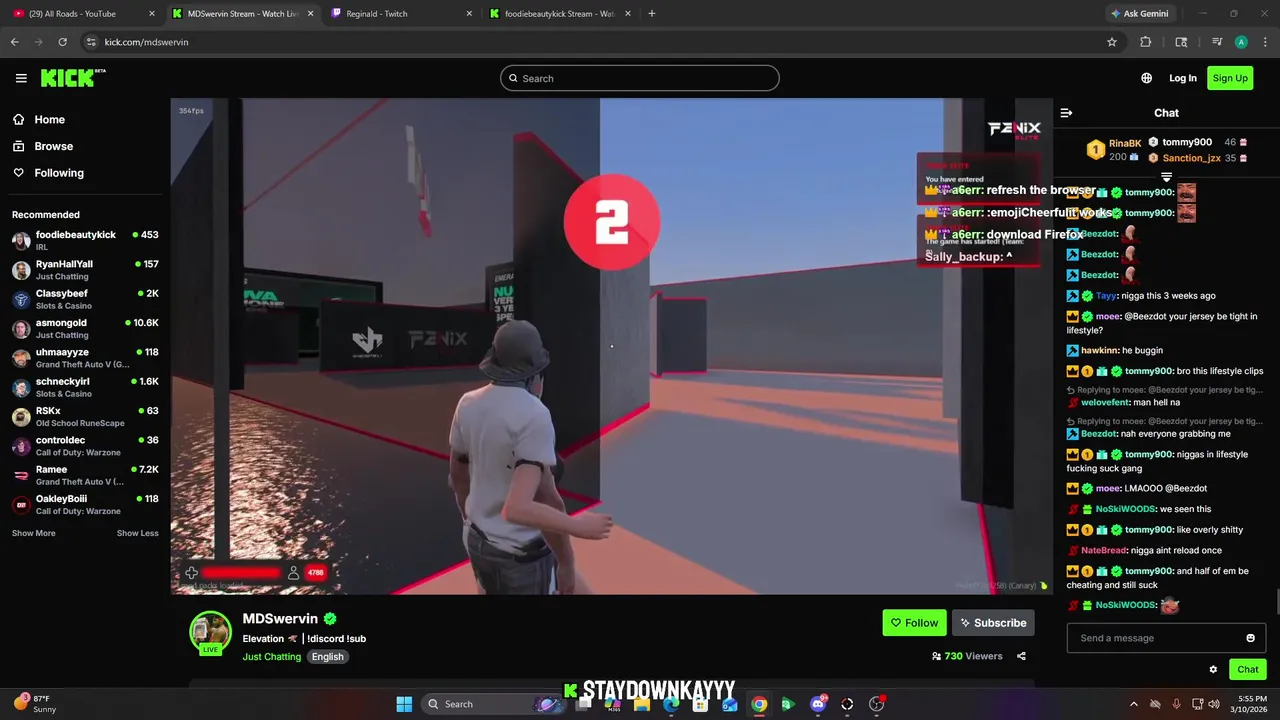
Task: Click the taskbar Search box
Action: [x=495, y=704]
